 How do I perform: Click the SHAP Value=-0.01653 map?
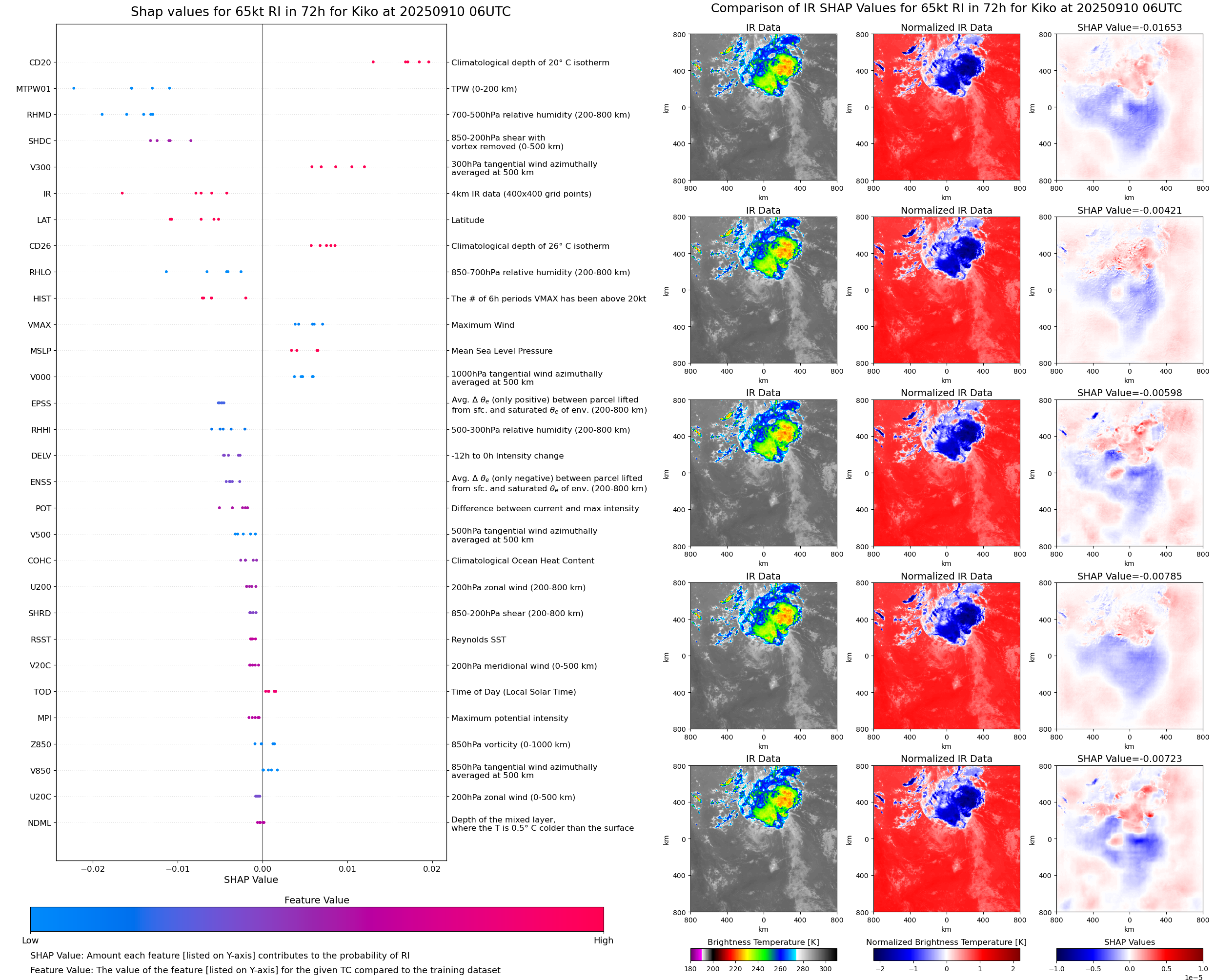(x=1129, y=107)
